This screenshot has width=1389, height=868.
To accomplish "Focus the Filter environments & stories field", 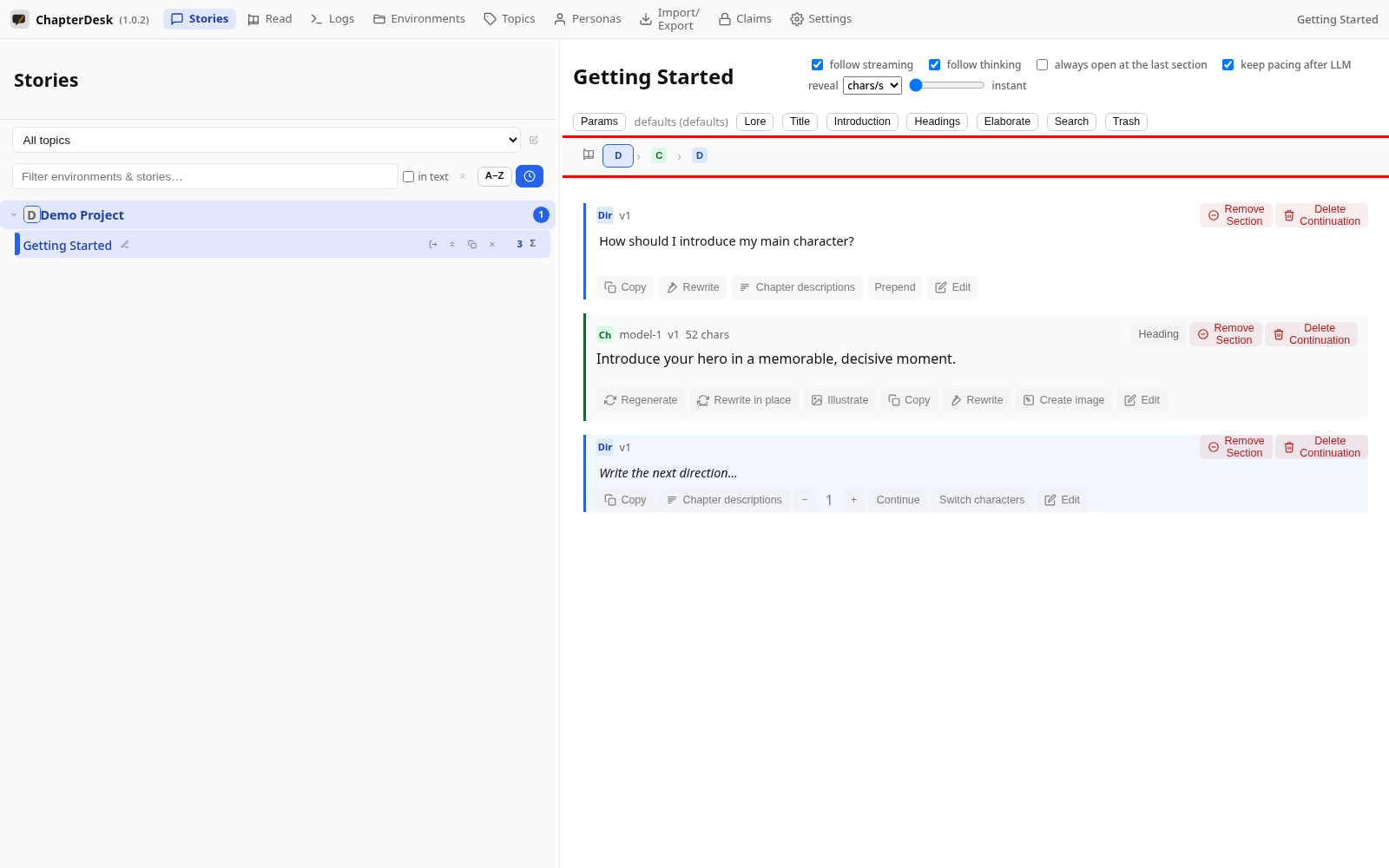I will pos(205,176).
